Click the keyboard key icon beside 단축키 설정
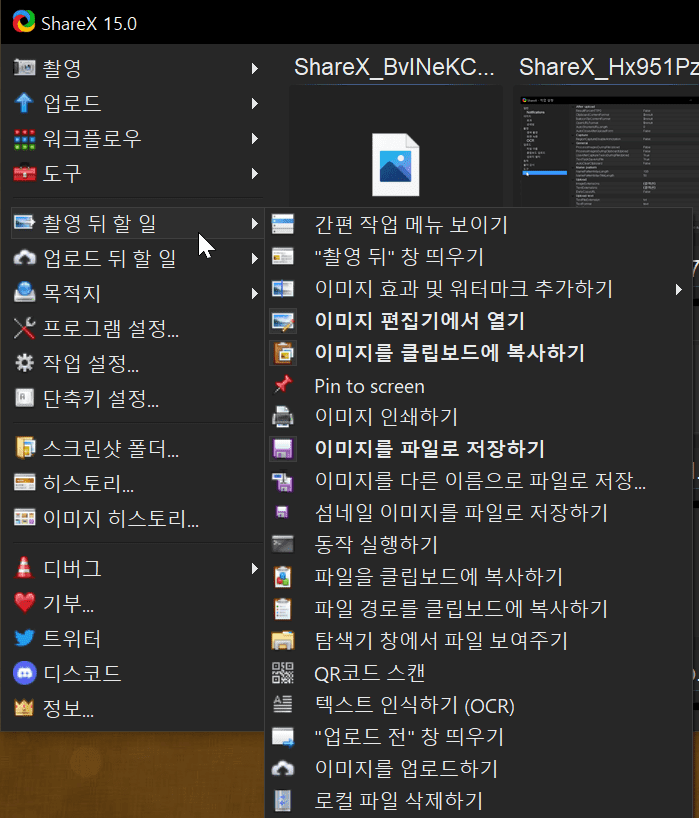 [24, 398]
